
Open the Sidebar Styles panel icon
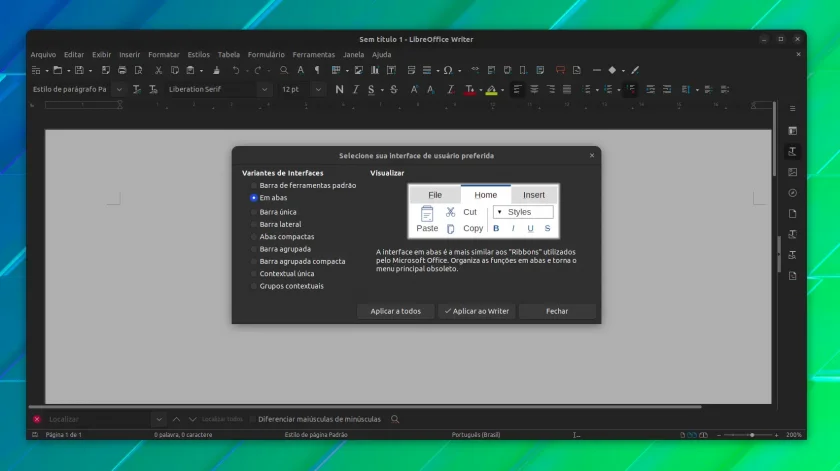pos(792,152)
